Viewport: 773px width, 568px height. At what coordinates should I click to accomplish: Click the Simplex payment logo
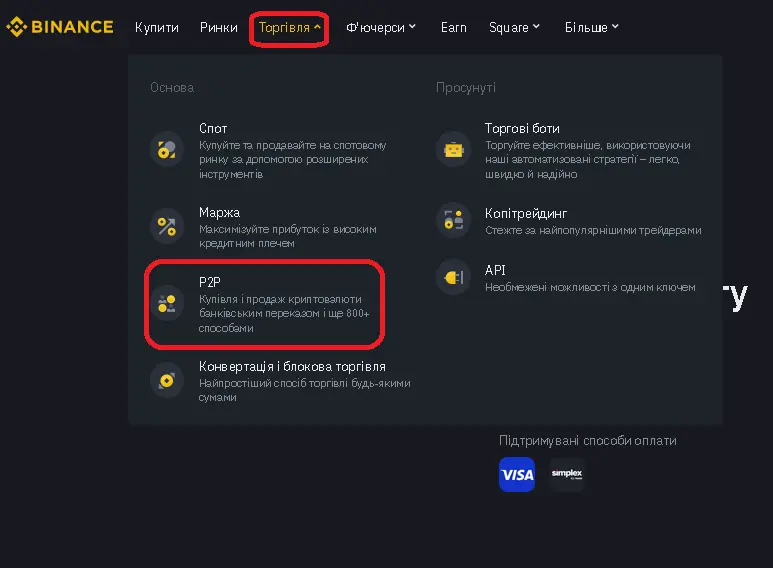(567, 474)
